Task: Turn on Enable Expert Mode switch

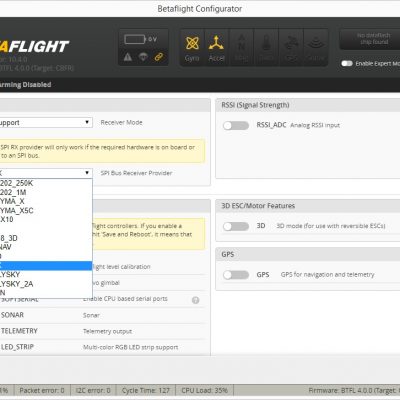Action: click(x=347, y=63)
